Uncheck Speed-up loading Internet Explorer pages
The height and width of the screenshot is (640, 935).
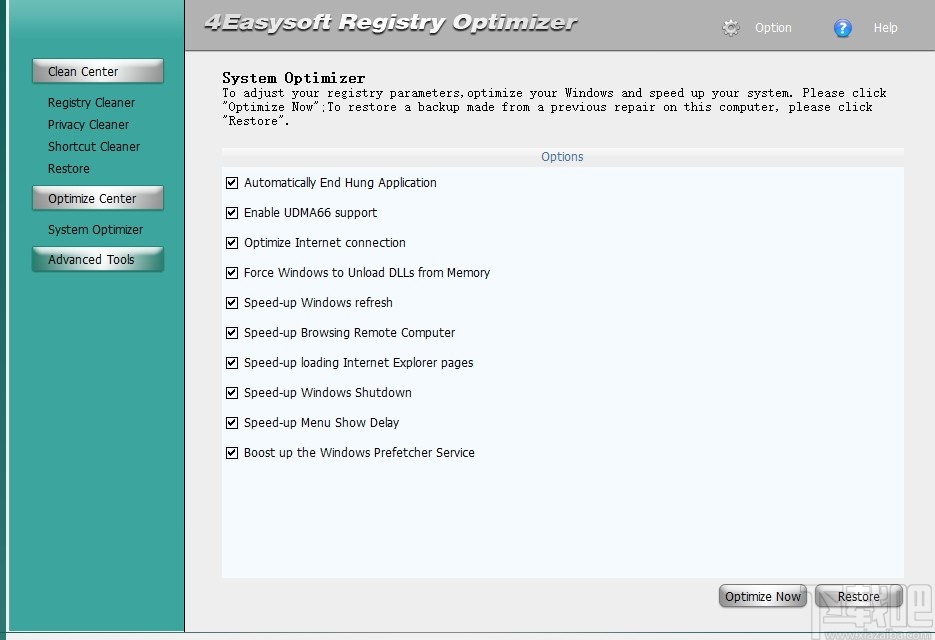pyautogui.click(x=231, y=362)
